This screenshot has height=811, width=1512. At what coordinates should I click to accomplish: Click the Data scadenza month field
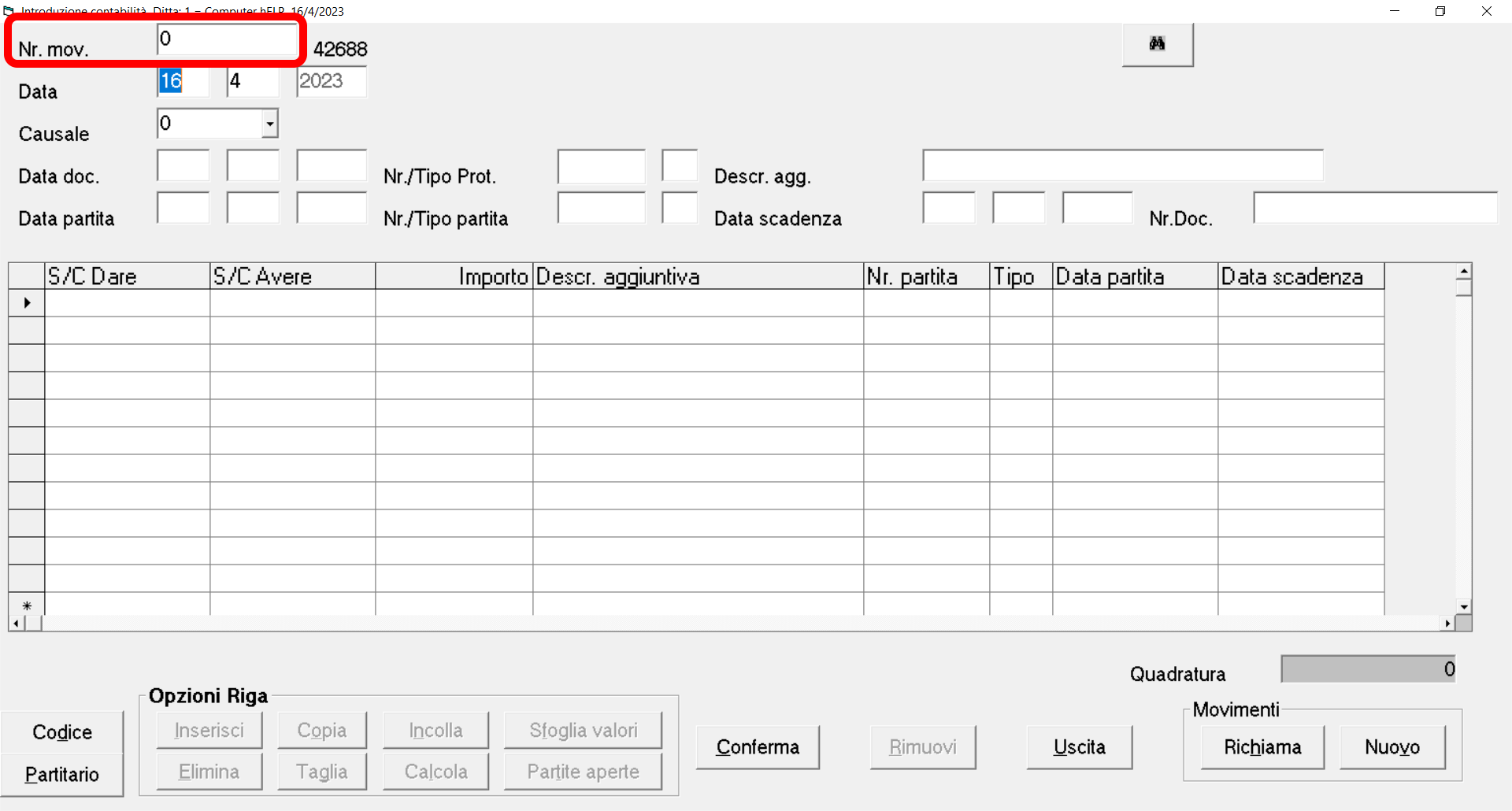[1019, 208]
